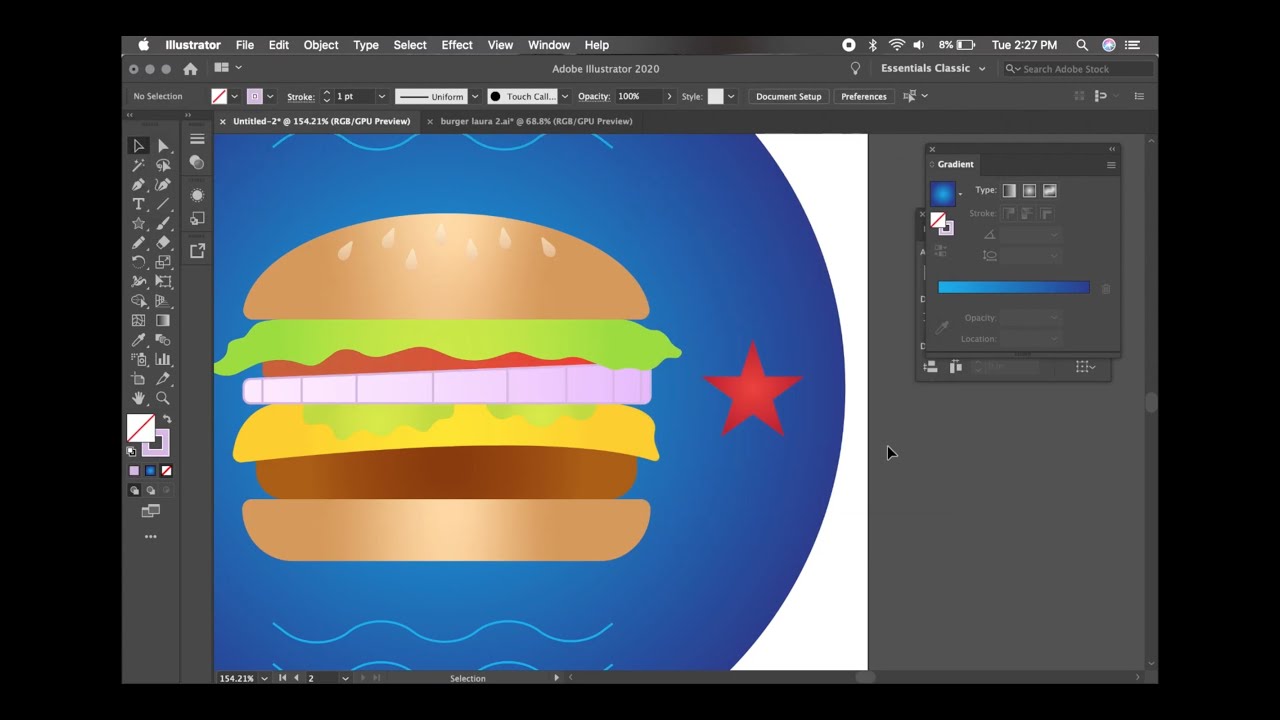Choose the Star shape tool
1280x720 pixels.
point(138,223)
